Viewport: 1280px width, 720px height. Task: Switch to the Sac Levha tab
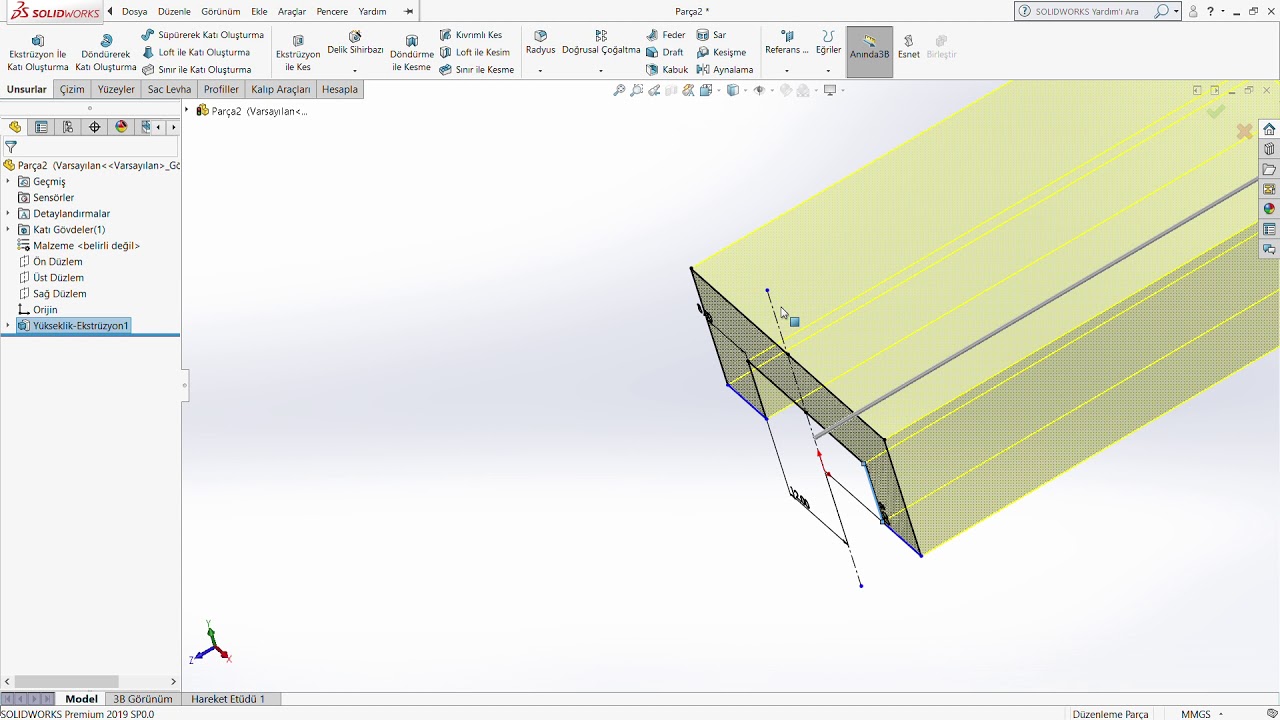pyautogui.click(x=169, y=89)
